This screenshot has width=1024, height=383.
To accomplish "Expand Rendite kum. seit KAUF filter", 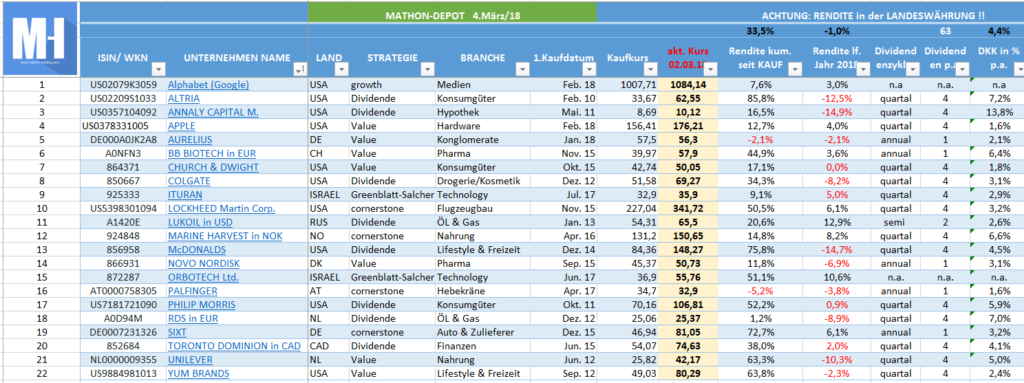I will [795, 69].
